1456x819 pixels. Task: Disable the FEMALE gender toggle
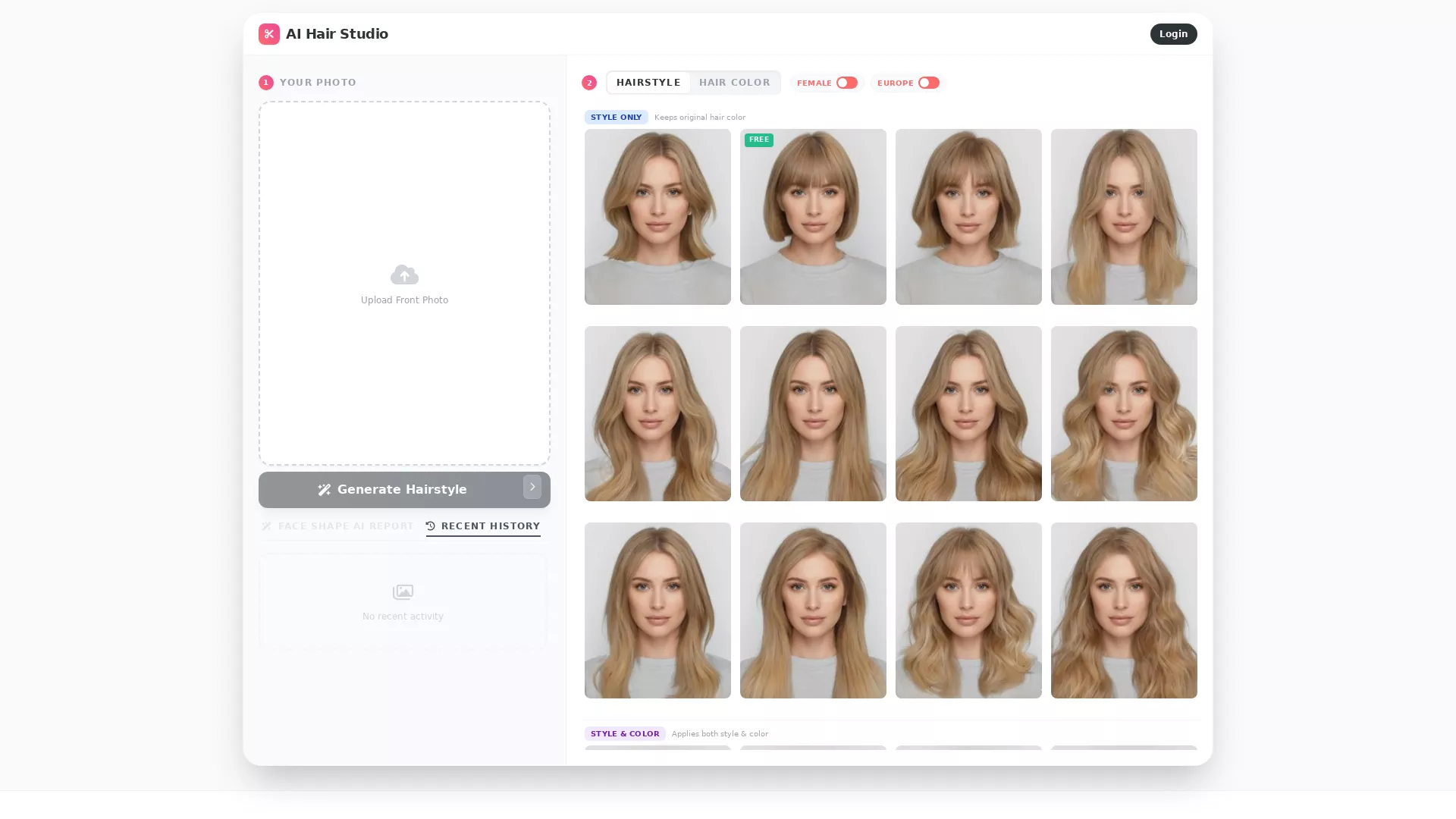(848, 83)
